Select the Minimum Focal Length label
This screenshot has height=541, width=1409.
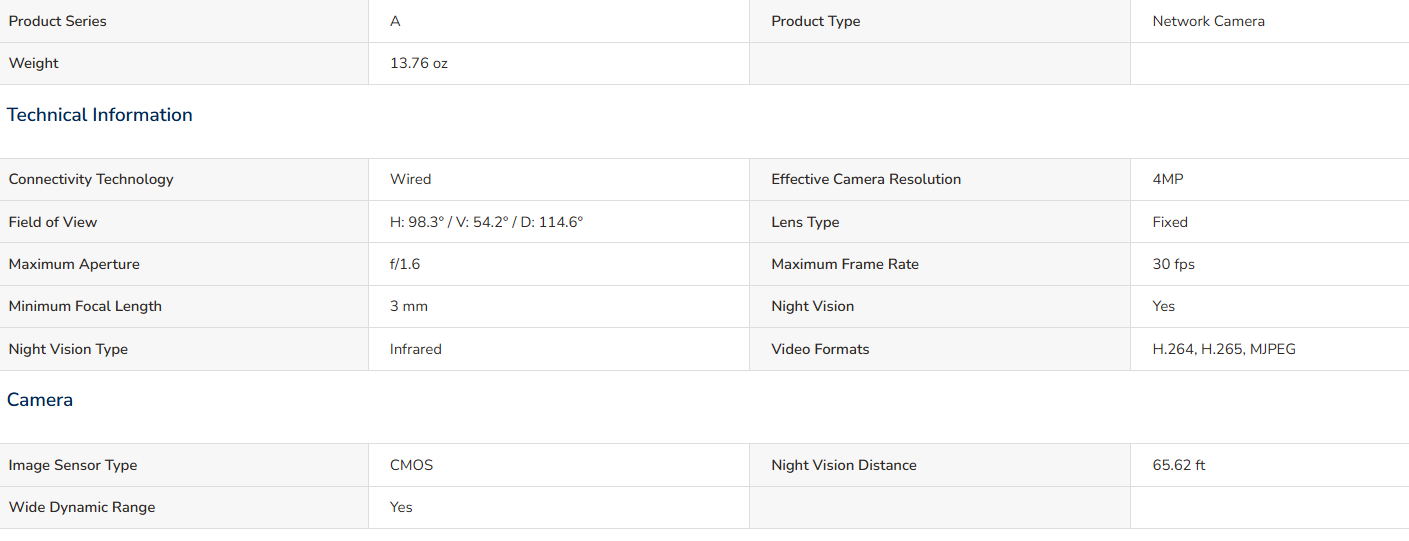pyautogui.click(x=85, y=306)
